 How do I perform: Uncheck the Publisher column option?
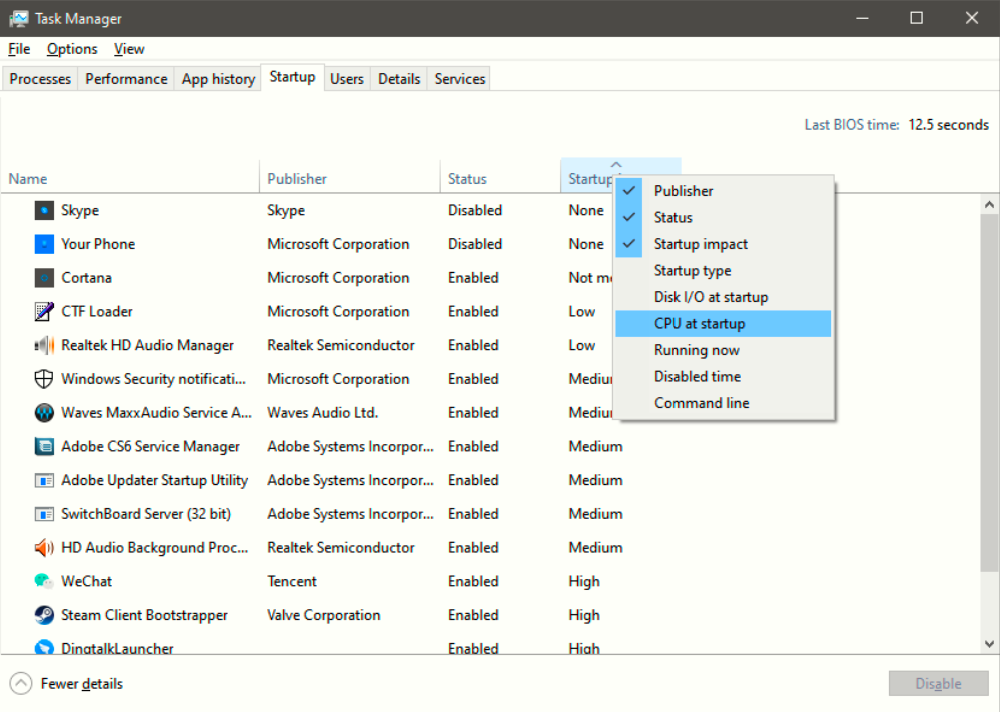(x=723, y=191)
